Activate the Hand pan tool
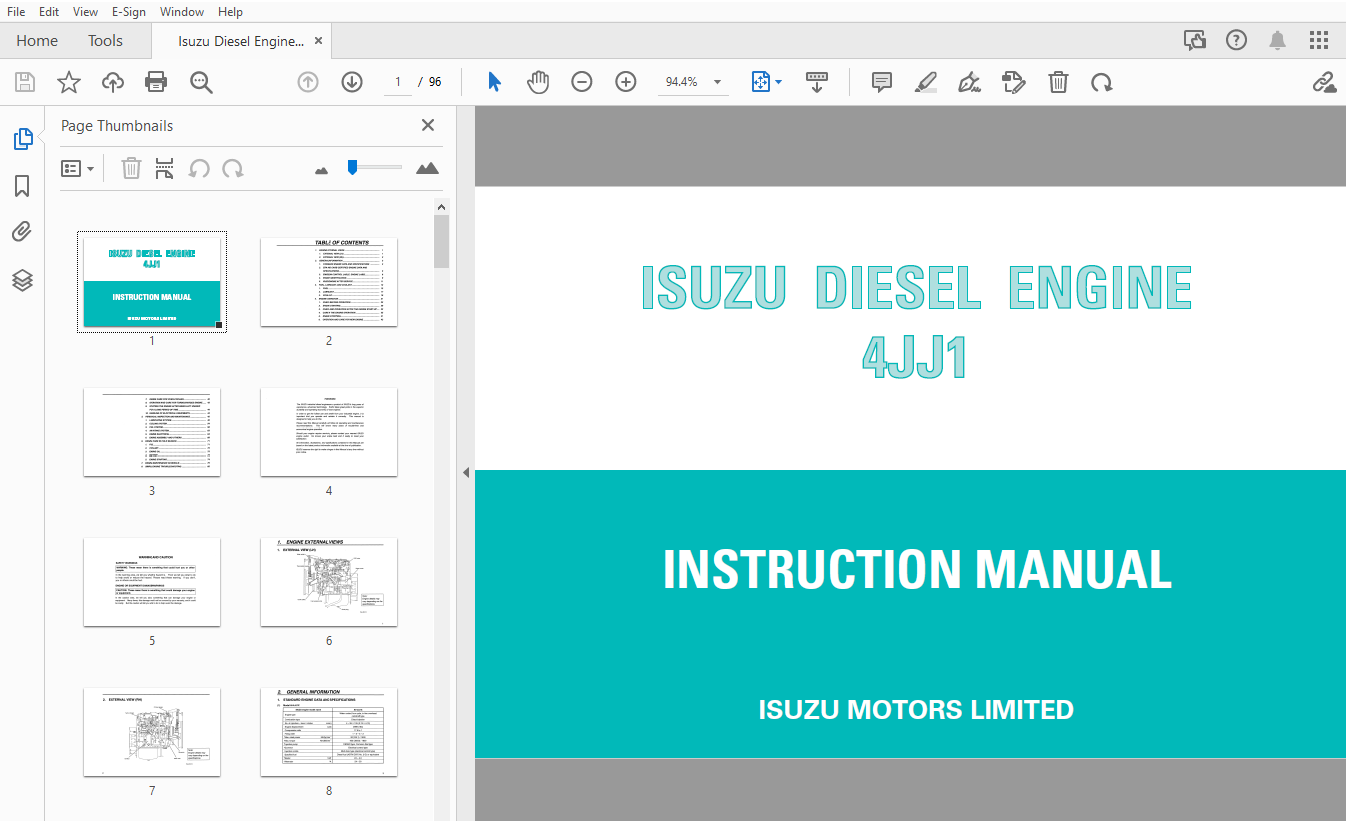 [538, 82]
